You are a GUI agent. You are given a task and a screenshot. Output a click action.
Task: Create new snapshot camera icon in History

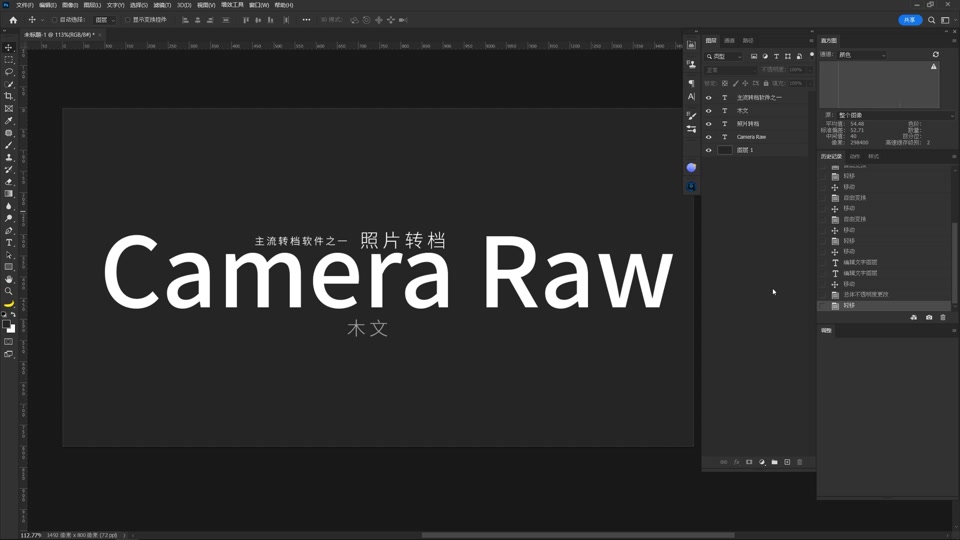click(x=929, y=317)
